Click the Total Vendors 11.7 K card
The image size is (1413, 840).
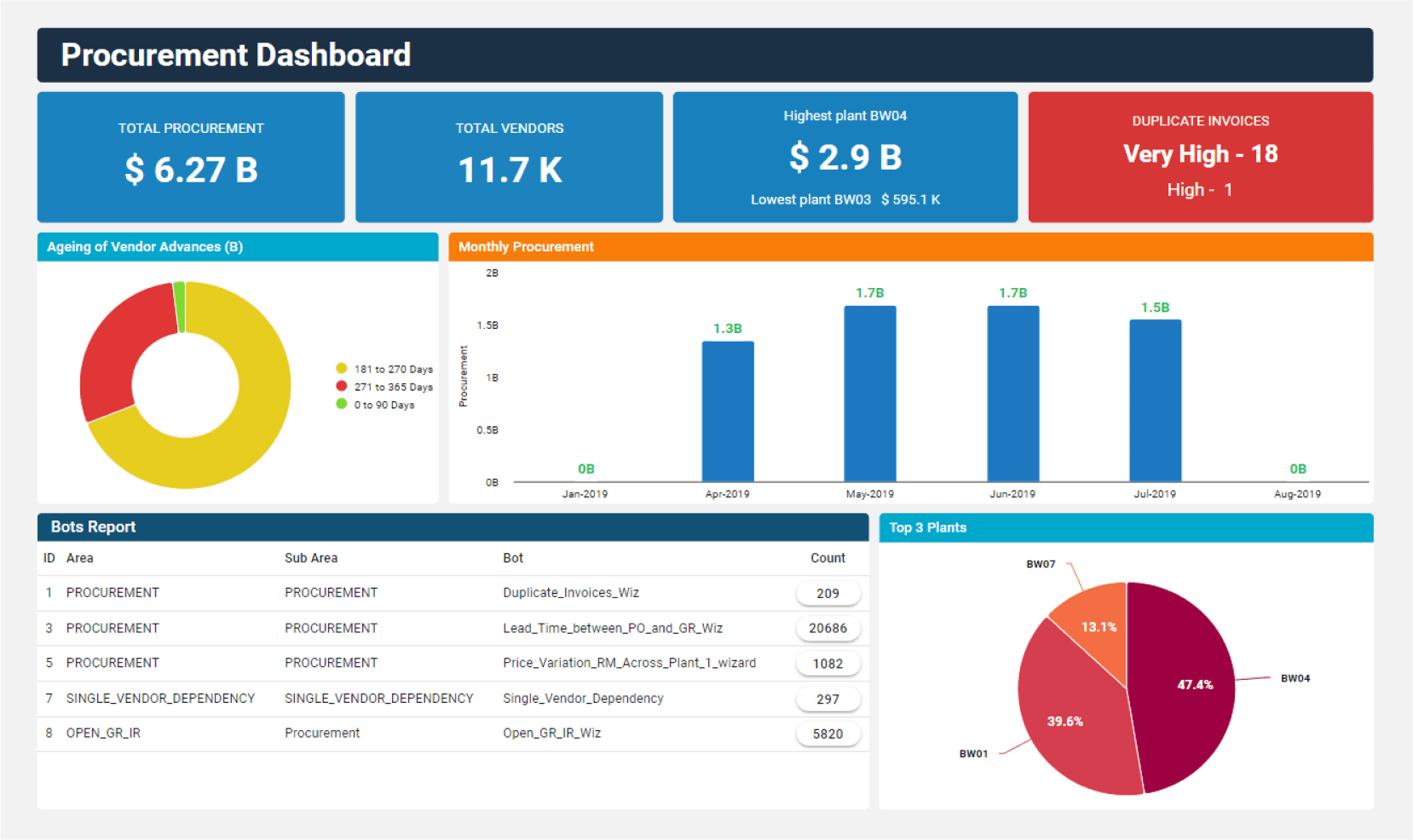[509, 157]
